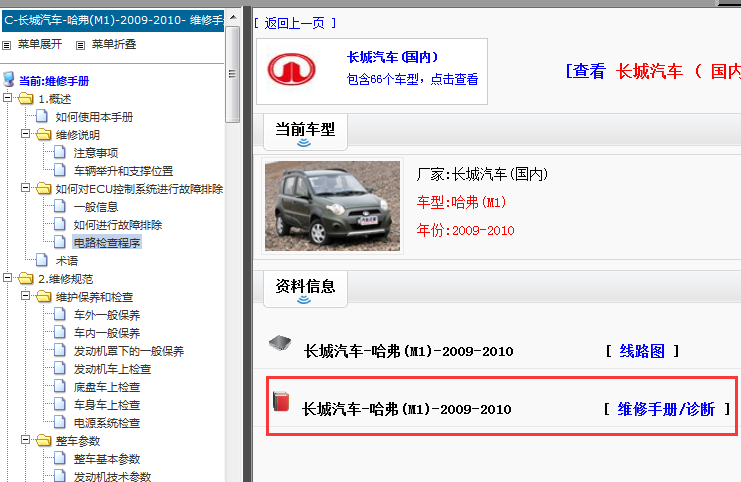Click the 菜单折叠 collapse-menu icon

pyautogui.click(x=80, y=45)
